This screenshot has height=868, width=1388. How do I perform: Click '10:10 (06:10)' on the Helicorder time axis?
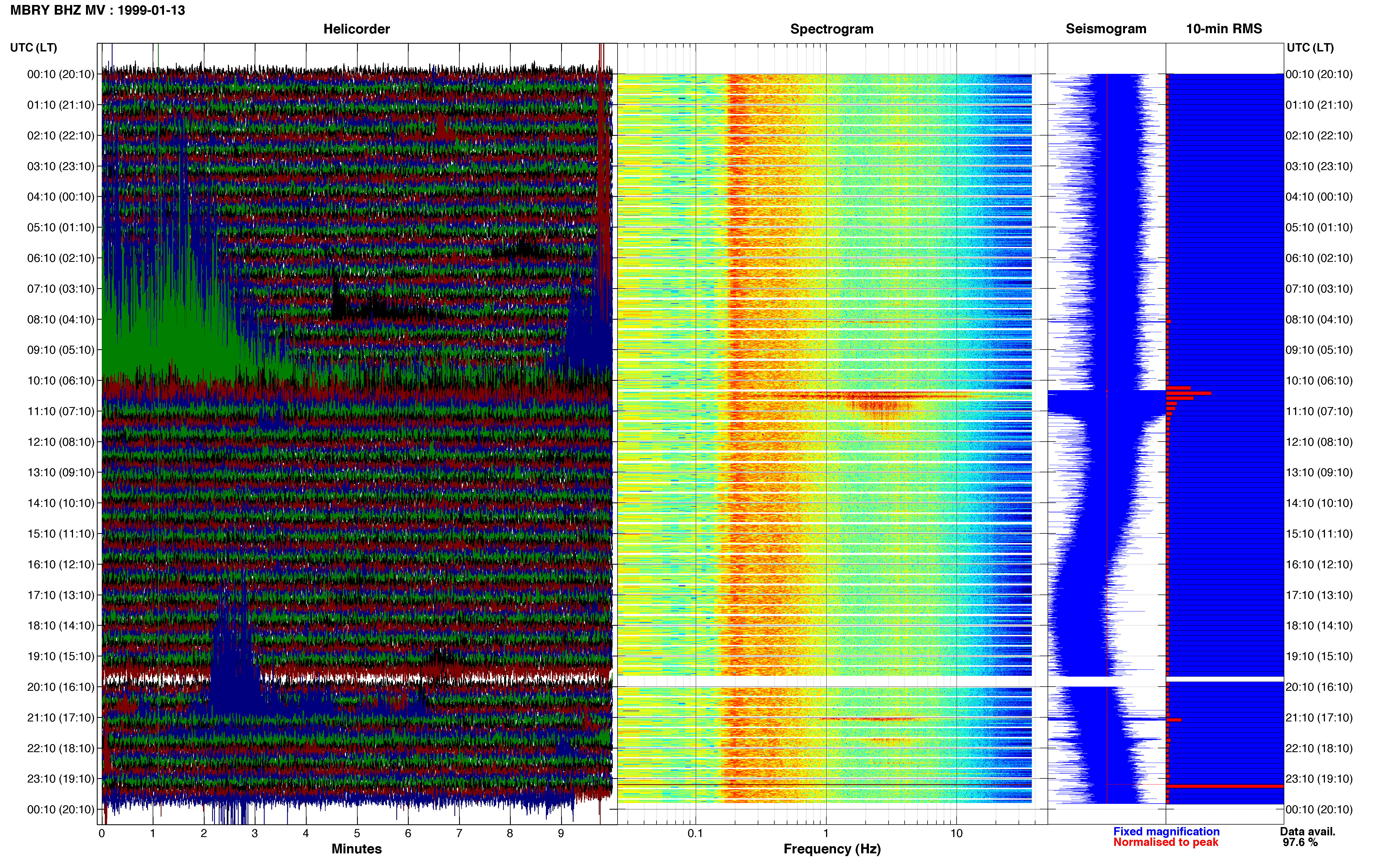pyautogui.click(x=61, y=380)
